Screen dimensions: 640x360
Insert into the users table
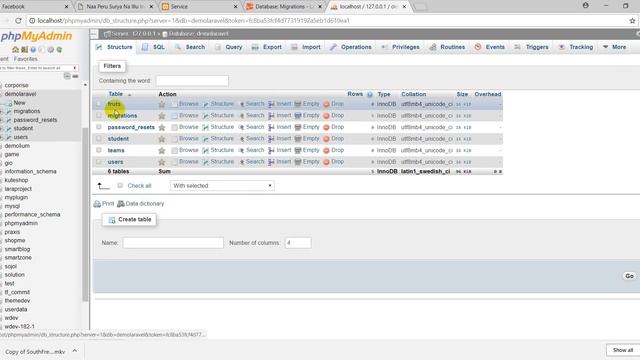(x=280, y=162)
